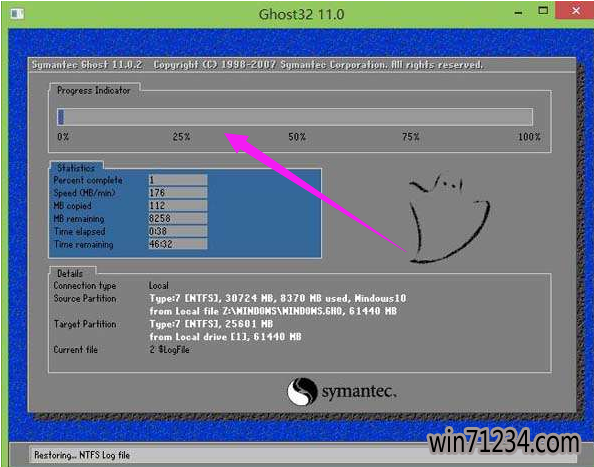Click the MB remaining label

[x=79, y=219]
